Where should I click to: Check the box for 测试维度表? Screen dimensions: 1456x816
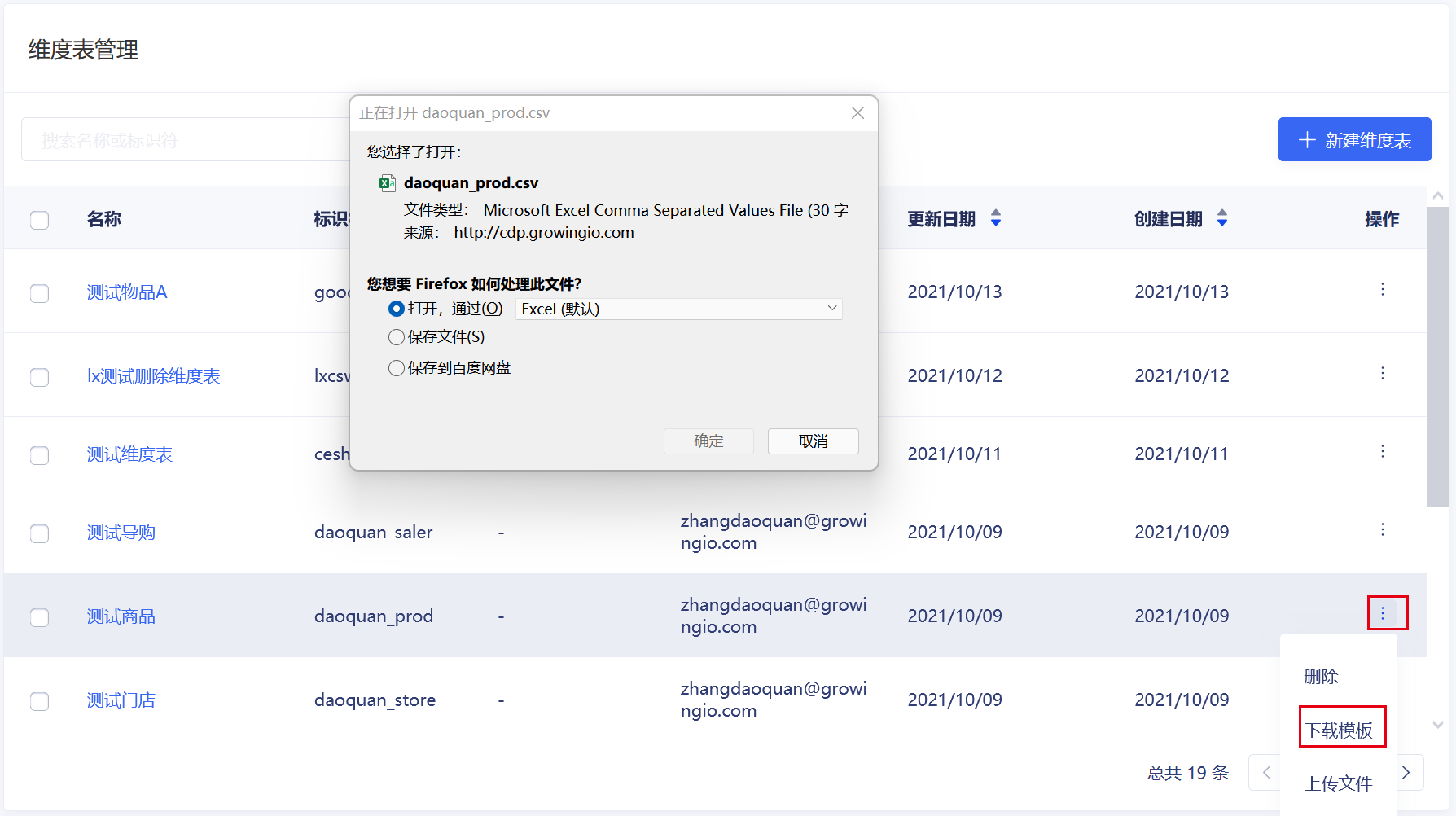39,455
